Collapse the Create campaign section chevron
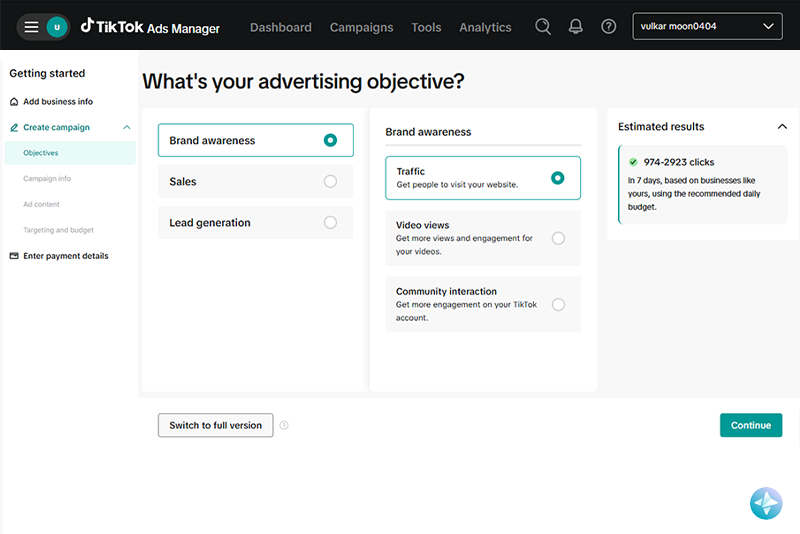The image size is (800, 534). click(x=127, y=128)
